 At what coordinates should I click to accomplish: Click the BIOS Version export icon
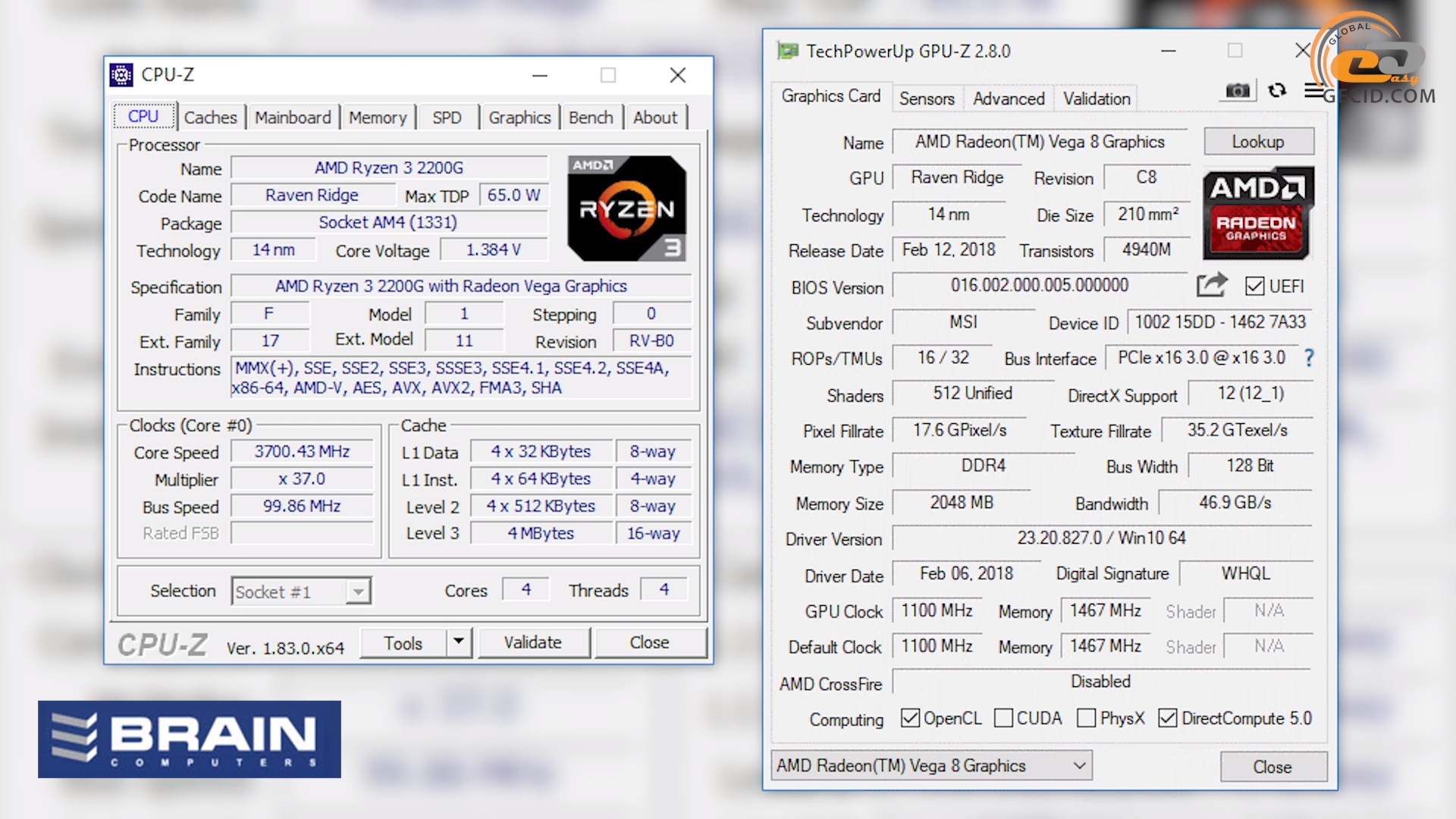[1210, 286]
